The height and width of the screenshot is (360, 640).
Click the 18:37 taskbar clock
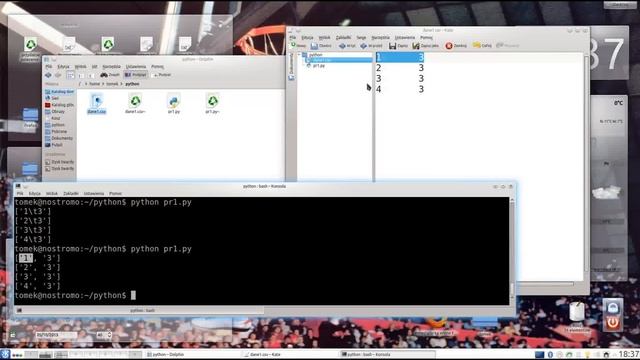629,354
